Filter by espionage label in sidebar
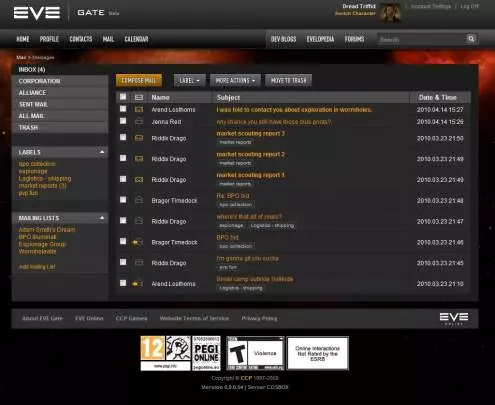The image size is (495, 405). click(x=33, y=171)
